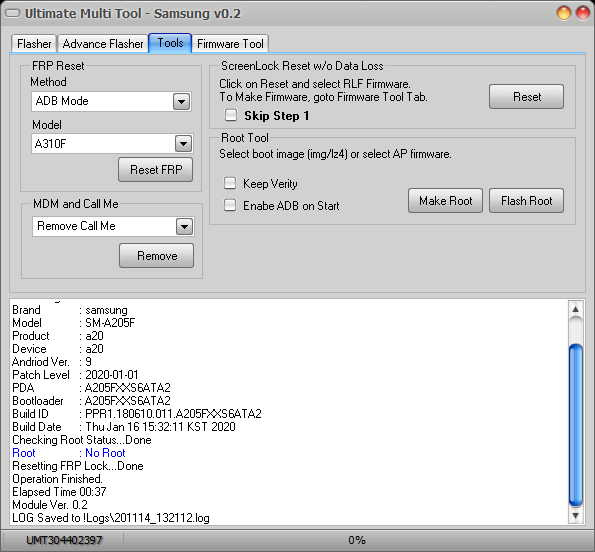Click the 0% progress bar
Image resolution: width=595 pixels, height=552 pixels.
[357, 540]
